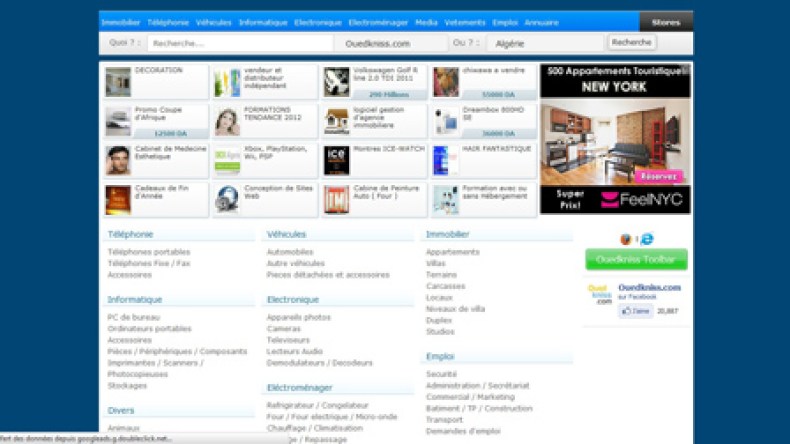Open the Immobilier menu in top bar
The width and height of the screenshot is (790, 444).
[121, 22]
